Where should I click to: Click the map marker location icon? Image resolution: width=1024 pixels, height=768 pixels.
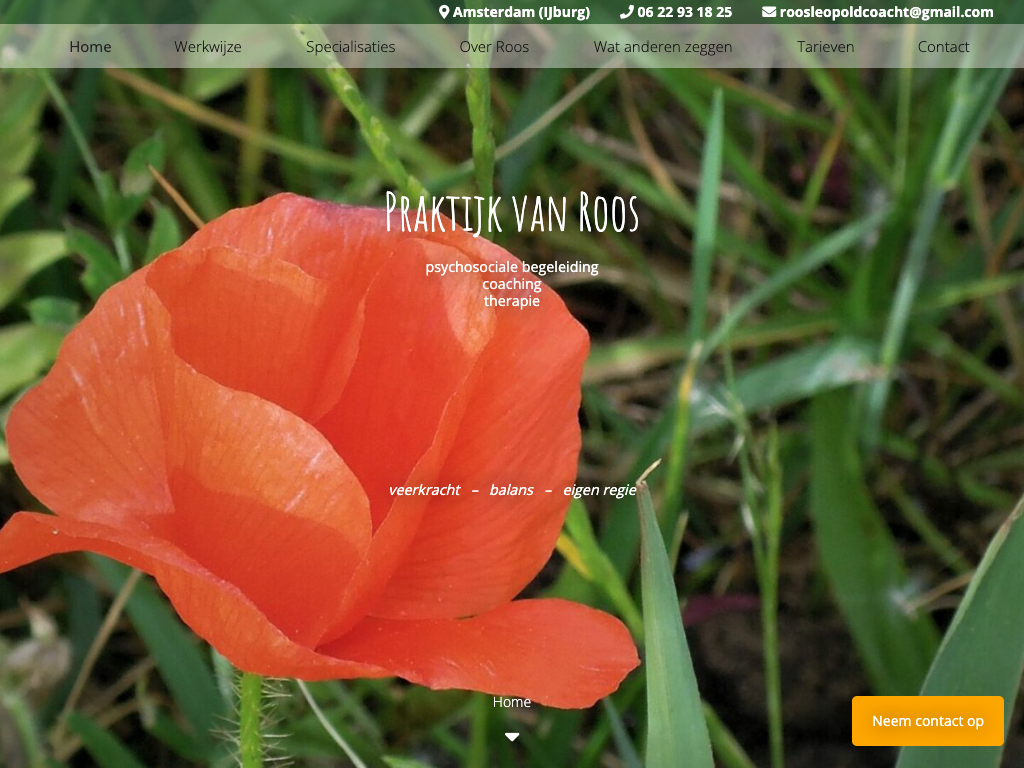click(444, 12)
